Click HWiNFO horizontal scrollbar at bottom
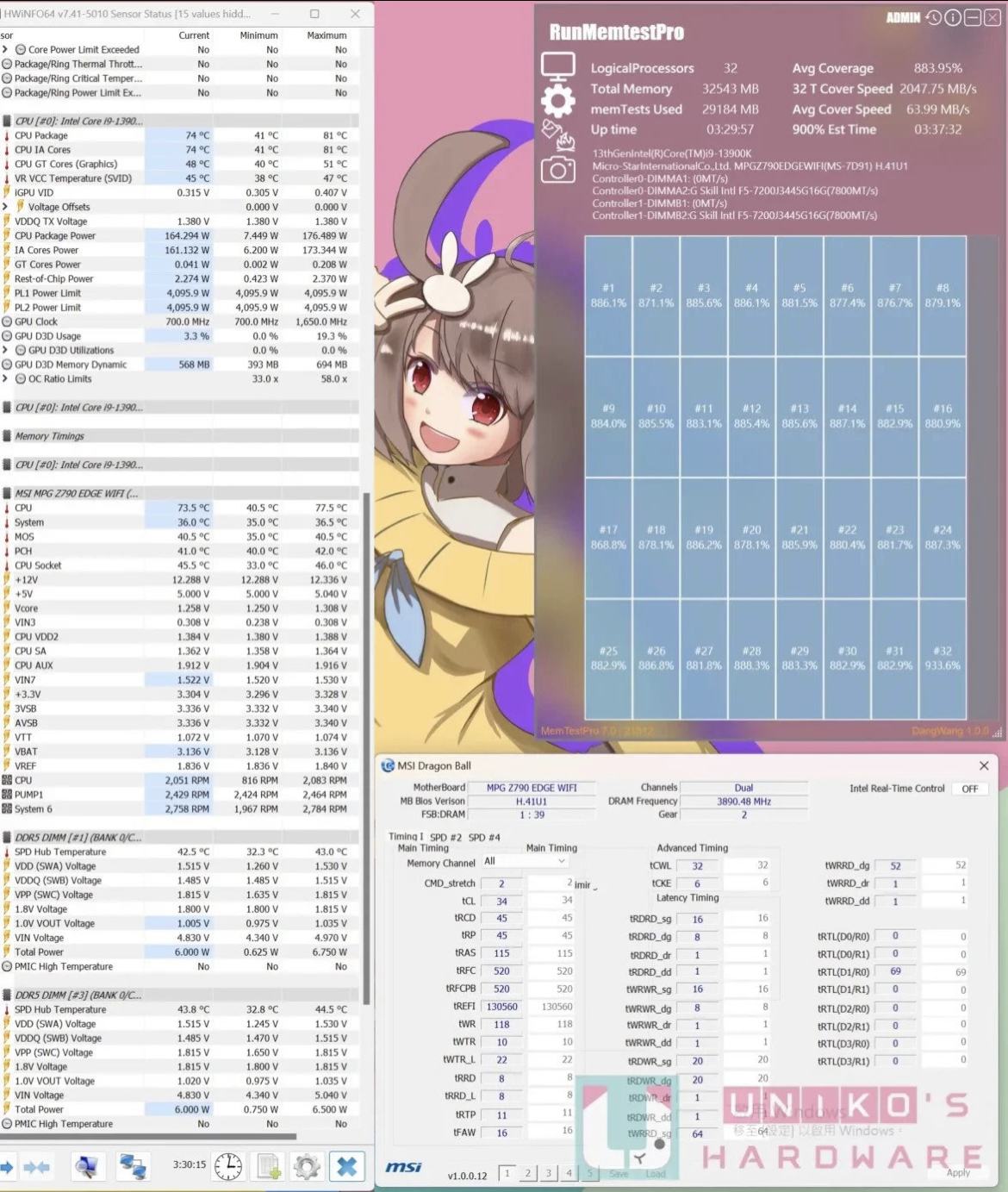 pos(148,1137)
